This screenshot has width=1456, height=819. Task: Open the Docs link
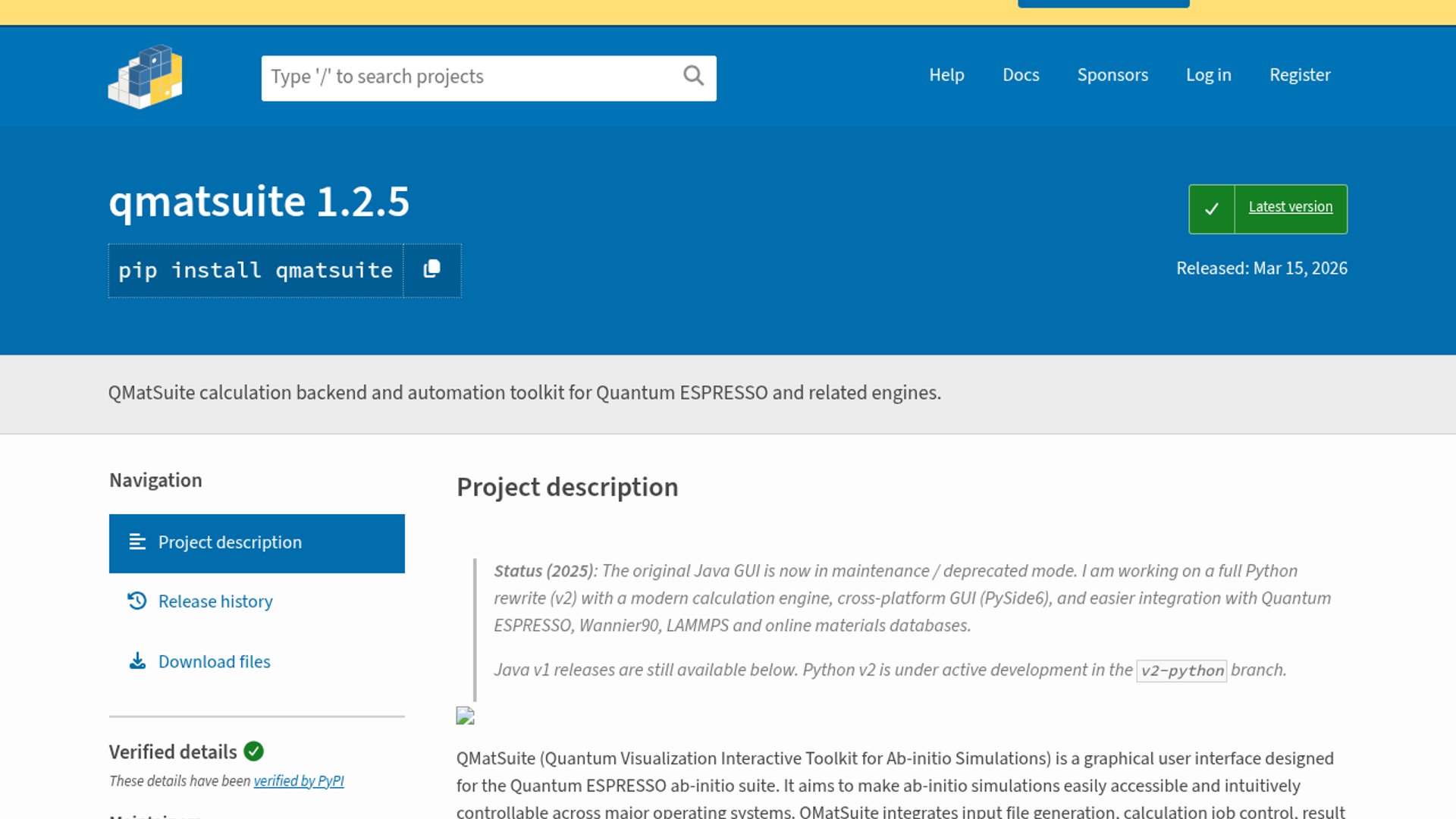(x=1021, y=75)
